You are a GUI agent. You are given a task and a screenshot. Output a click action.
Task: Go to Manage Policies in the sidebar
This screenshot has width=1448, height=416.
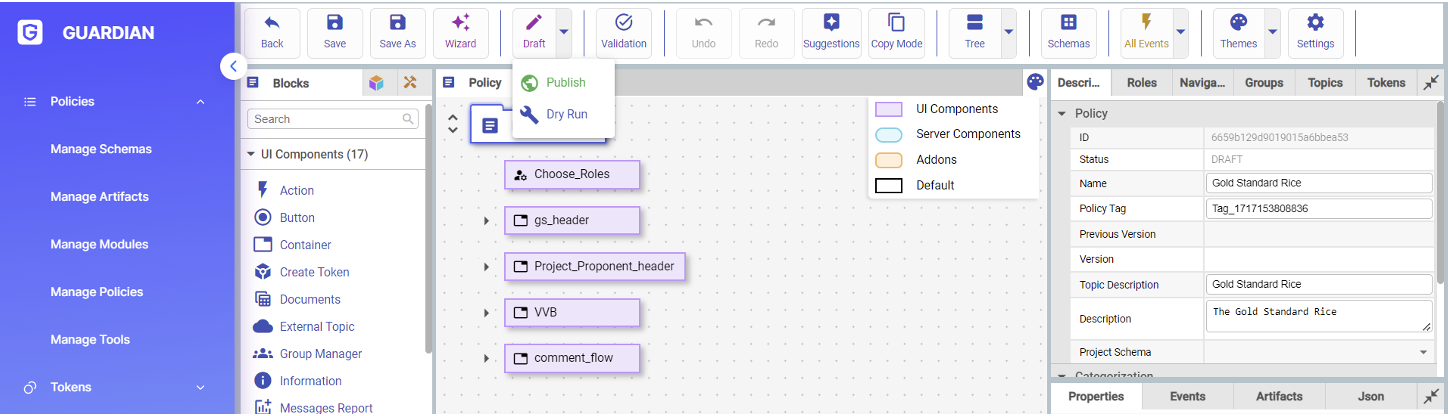click(x=97, y=292)
